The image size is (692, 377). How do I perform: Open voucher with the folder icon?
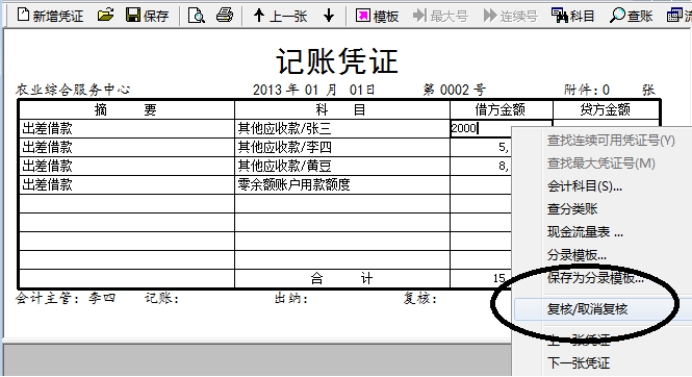[x=106, y=15]
